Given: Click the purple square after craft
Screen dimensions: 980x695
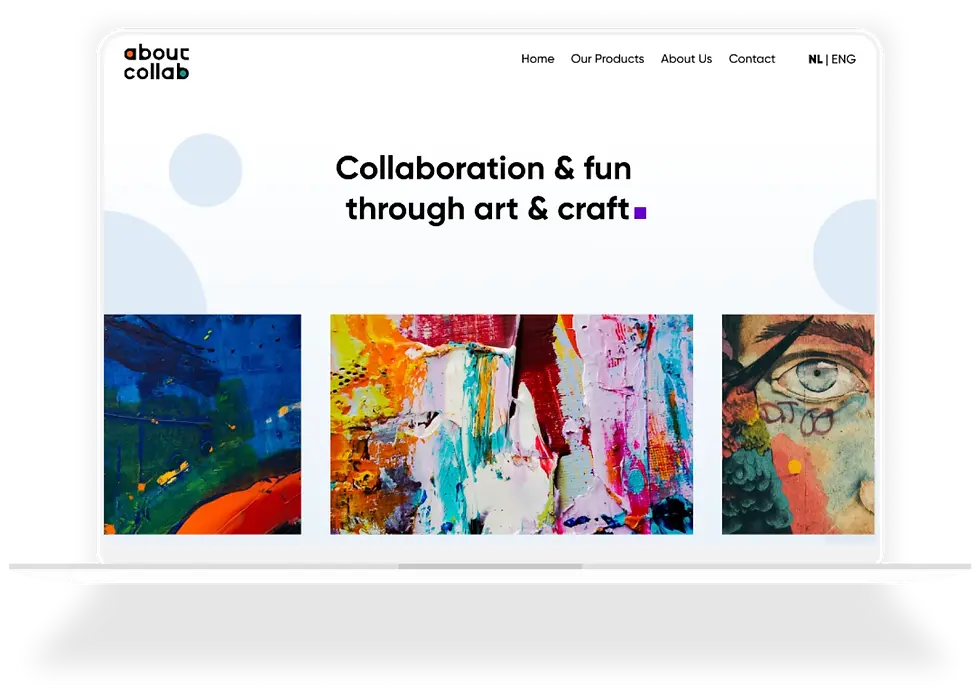Looking at the screenshot, I should (x=640, y=213).
